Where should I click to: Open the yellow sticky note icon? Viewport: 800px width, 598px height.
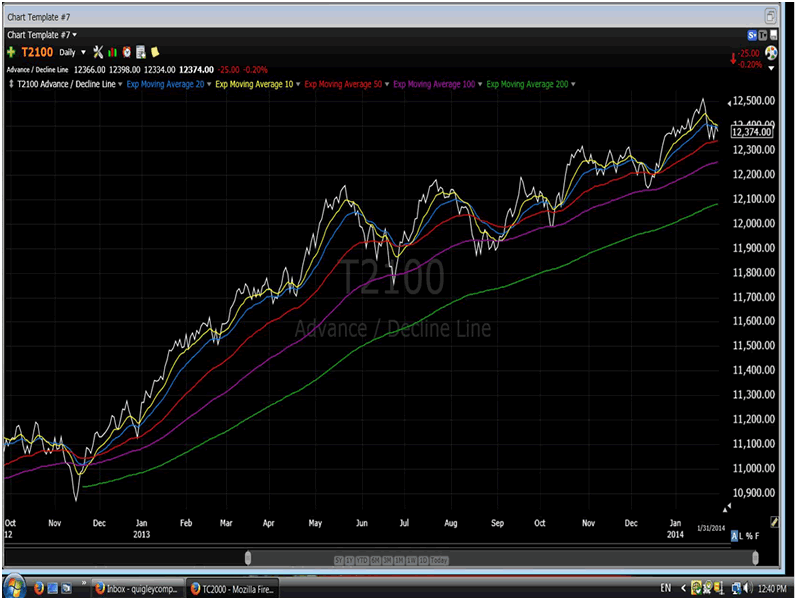[155, 51]
